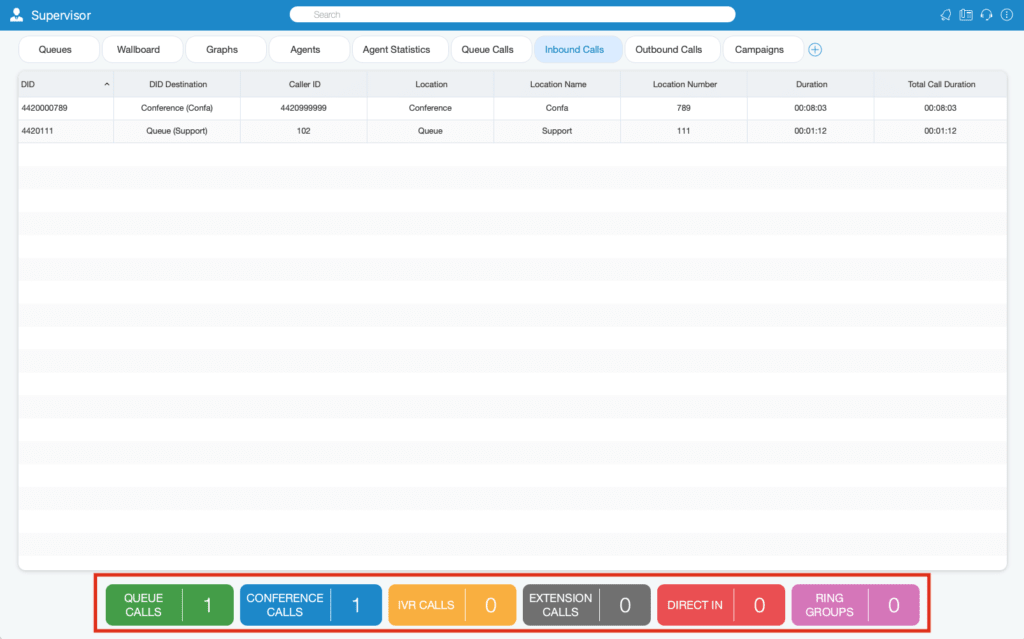Switch to Queue Calls tab
Screen dimensions: 1024x639
point(491,50)
